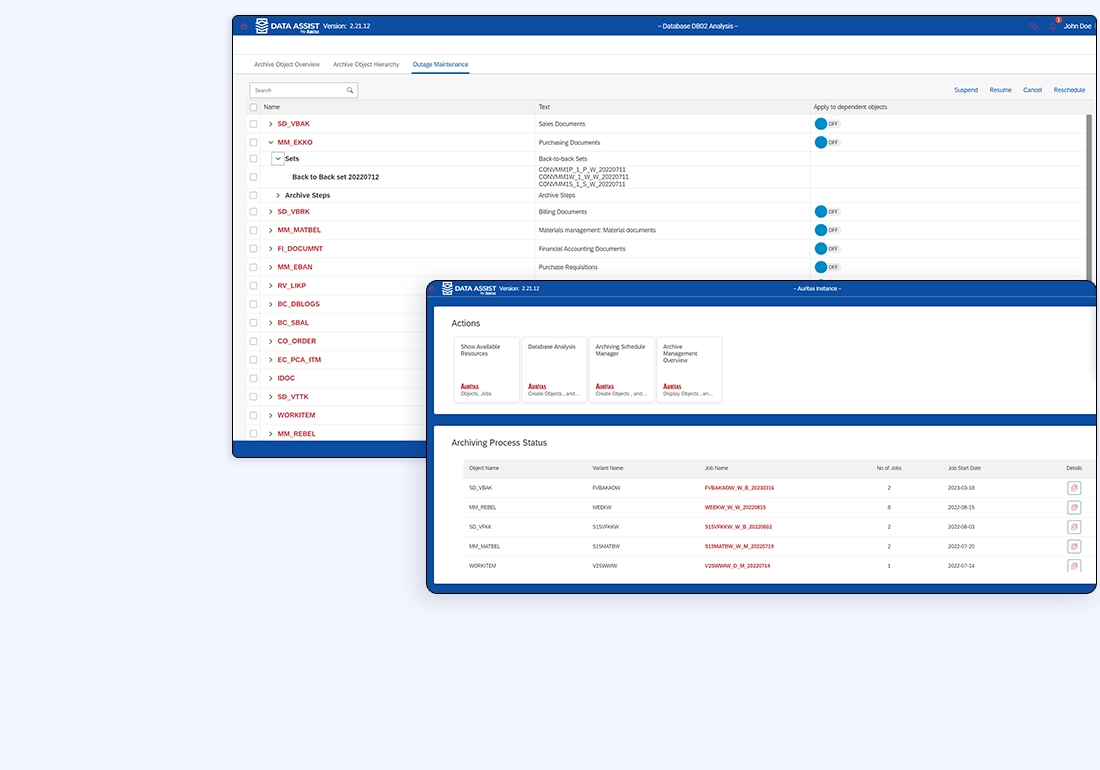Click the MM_REBEL name in outage tree

(296, 434)
